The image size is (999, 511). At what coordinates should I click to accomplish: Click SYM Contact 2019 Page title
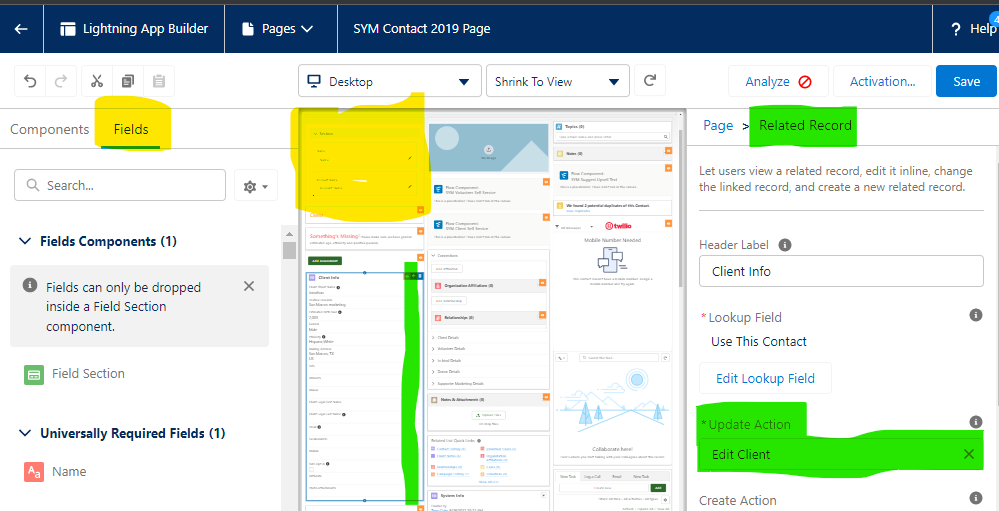pos(422,29)
